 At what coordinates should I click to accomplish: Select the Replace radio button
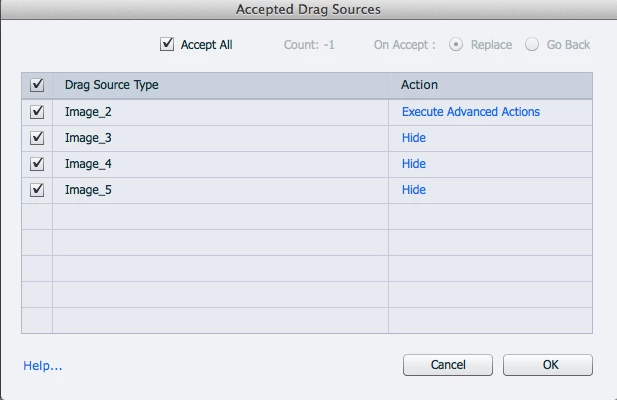[x=457, y=45]
